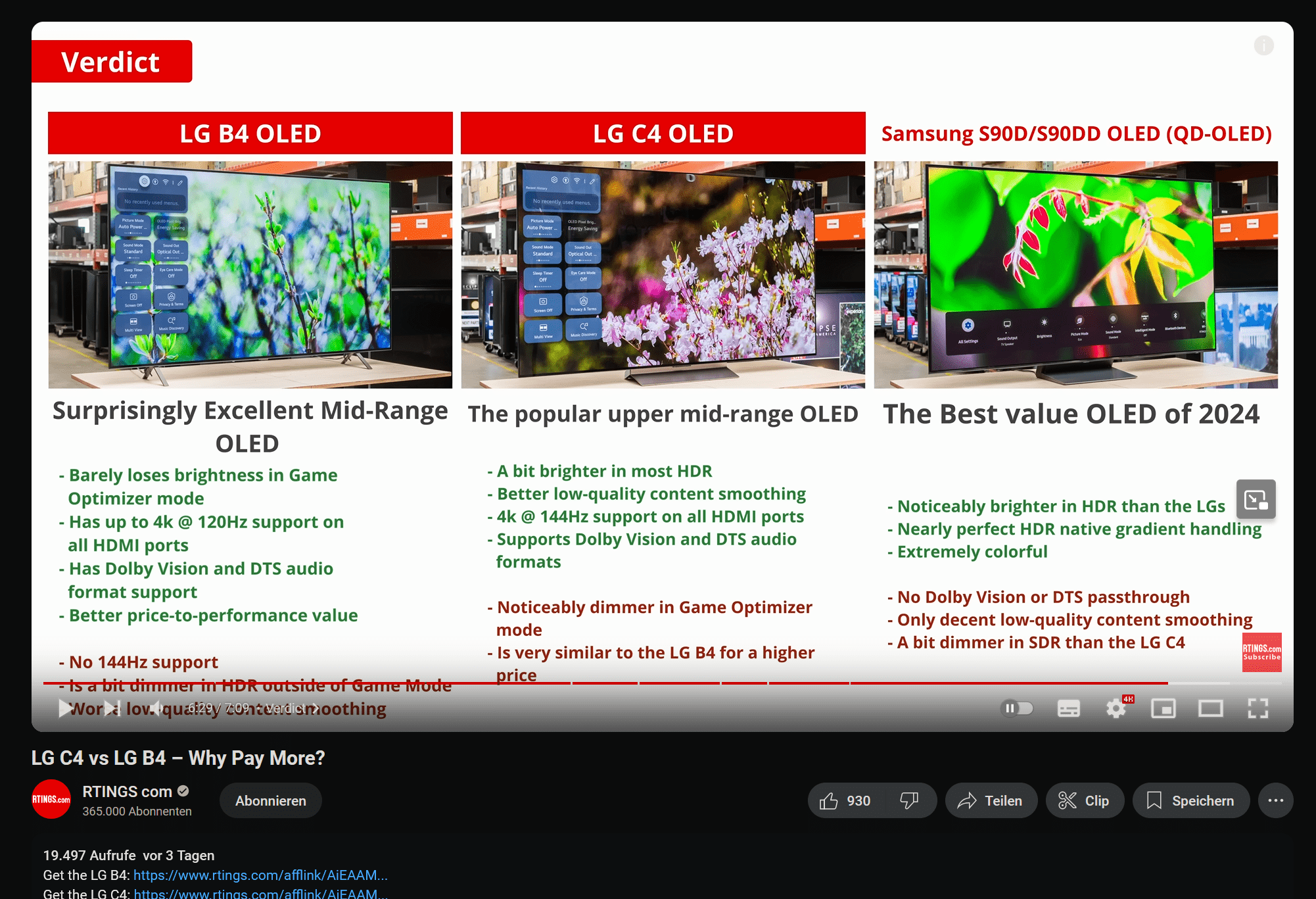Open the LG C4 affiliate link
This screenshot has height=899, width=1316.
[260, 893]
